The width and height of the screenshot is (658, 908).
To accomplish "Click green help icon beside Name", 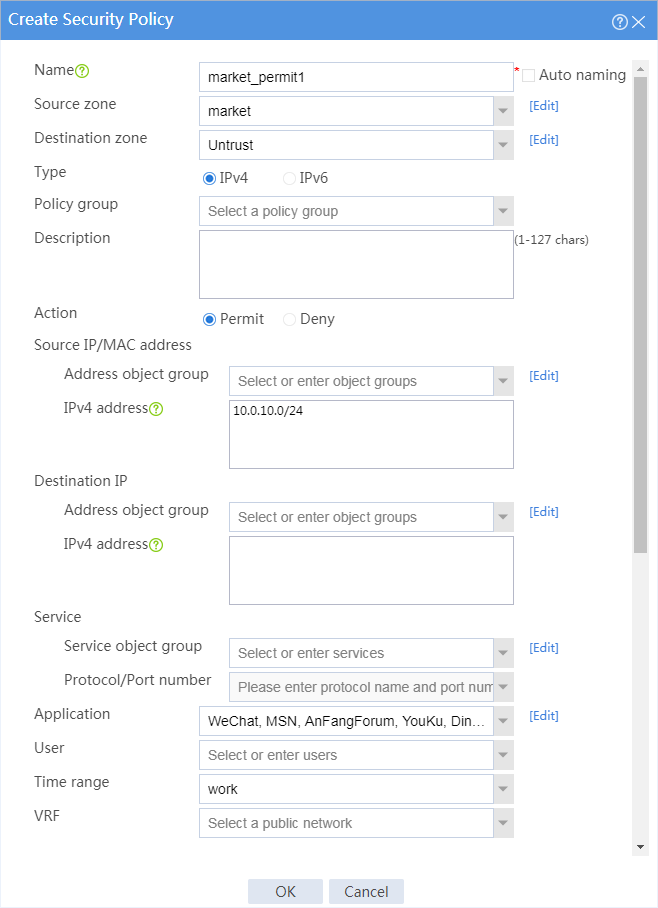I will [82, 71].
